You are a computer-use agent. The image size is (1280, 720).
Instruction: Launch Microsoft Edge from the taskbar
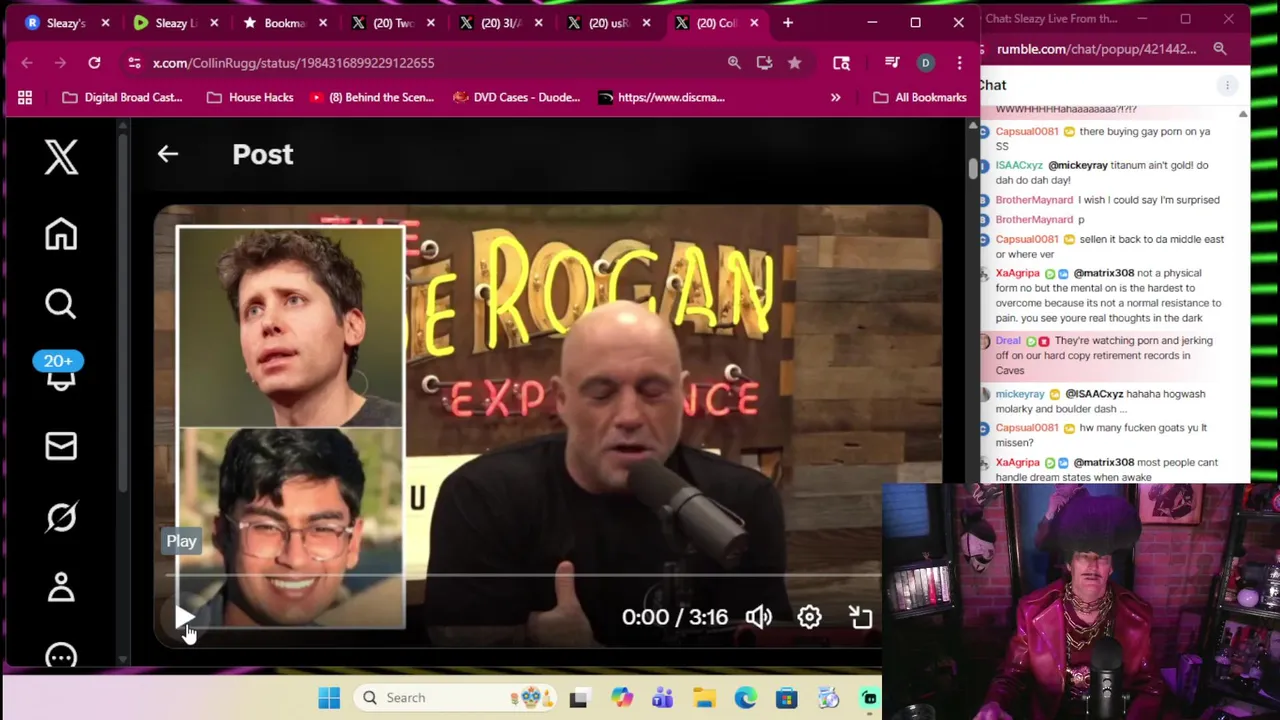pyautogui.click(x=746, y=697)
